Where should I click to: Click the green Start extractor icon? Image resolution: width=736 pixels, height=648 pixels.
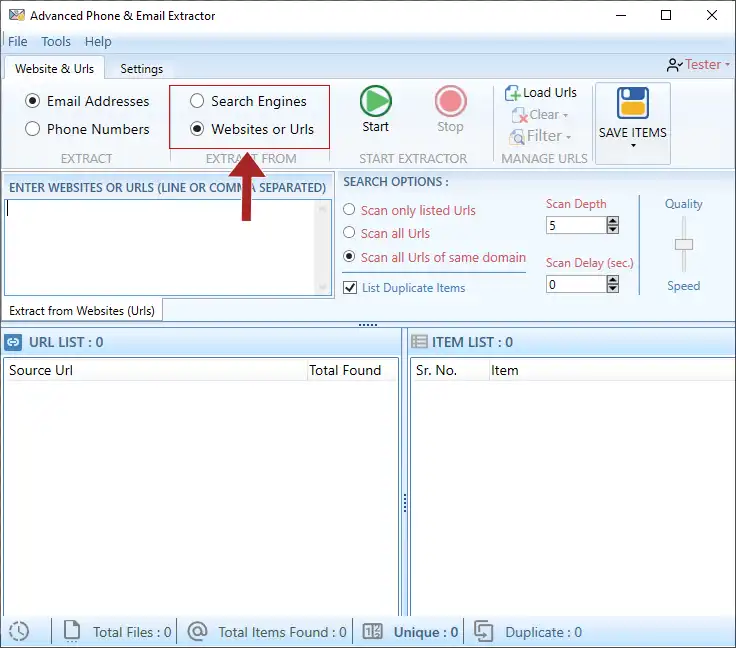[x=376, y=101]
